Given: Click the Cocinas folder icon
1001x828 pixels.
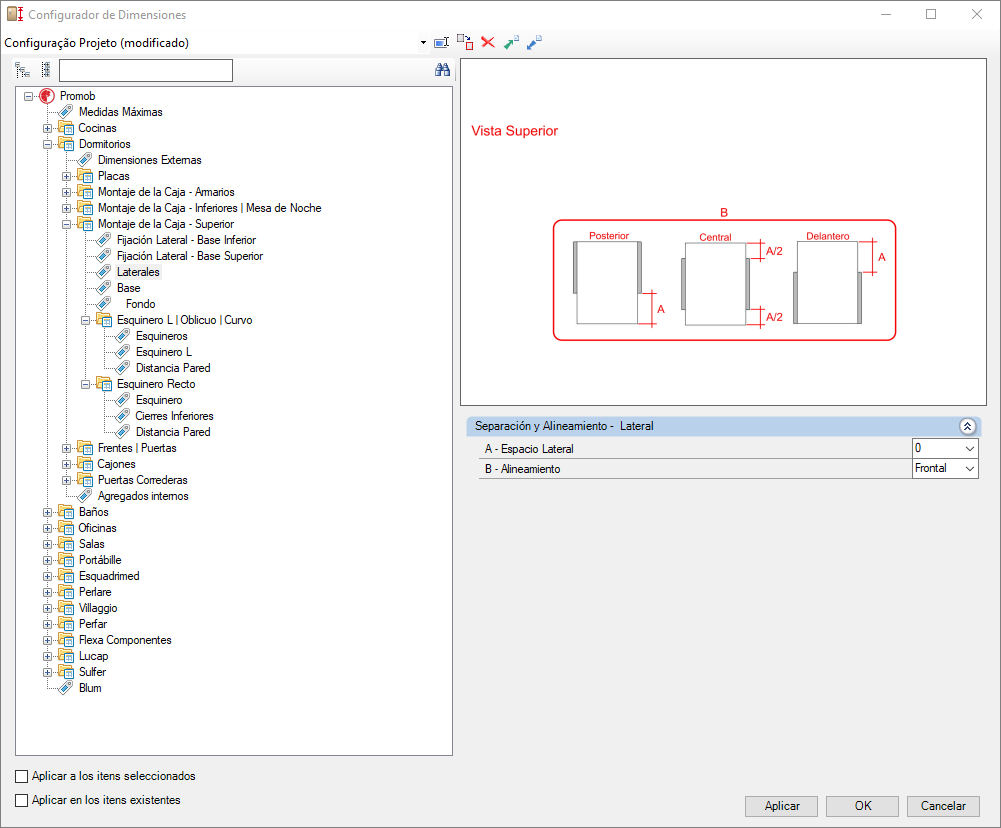Looking at the screenshot, I should coord(66,128).
